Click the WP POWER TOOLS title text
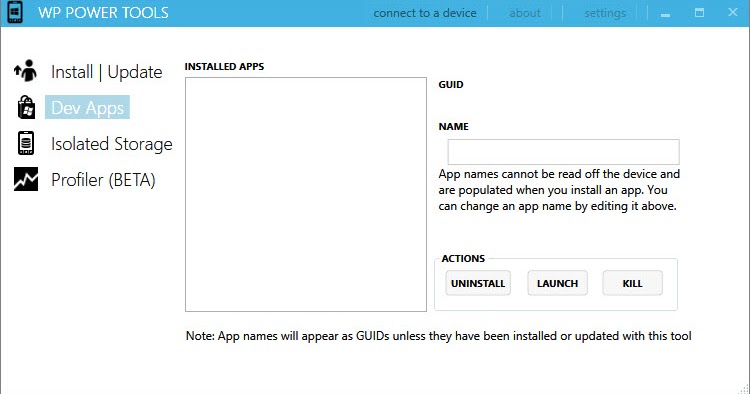Viewport: 750px width, 394px height. [x=103, y=13]
